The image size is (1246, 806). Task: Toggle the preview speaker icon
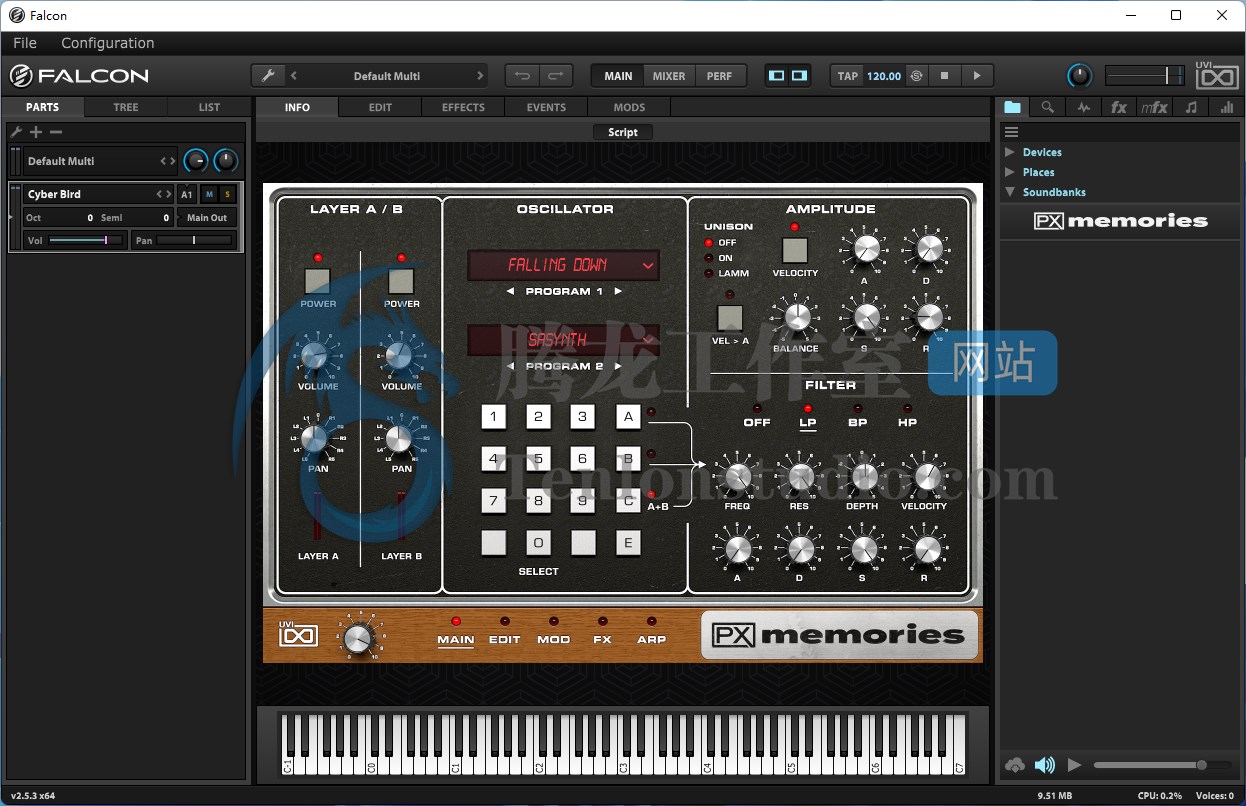pyautogui.click(x=1045, y=765)
